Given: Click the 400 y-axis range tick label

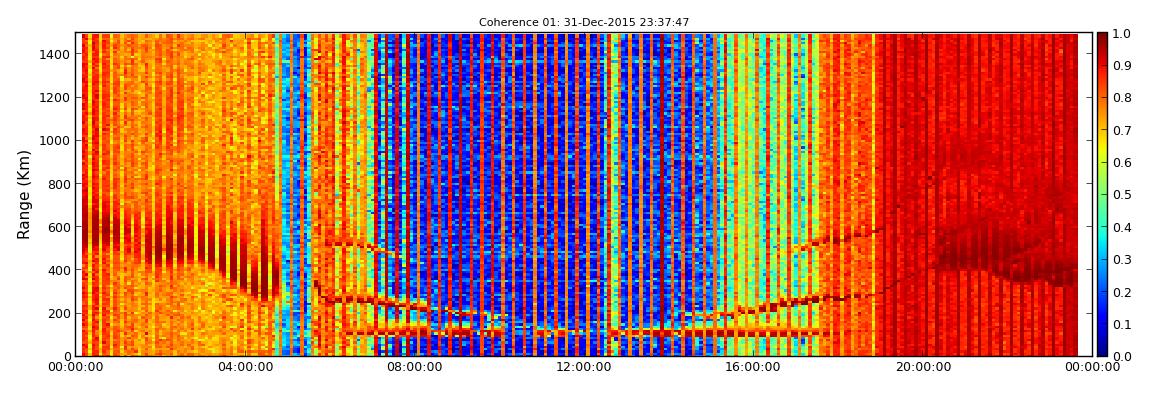Looking at the screenshot, I should pyautogui.click(x=59, y=270).
